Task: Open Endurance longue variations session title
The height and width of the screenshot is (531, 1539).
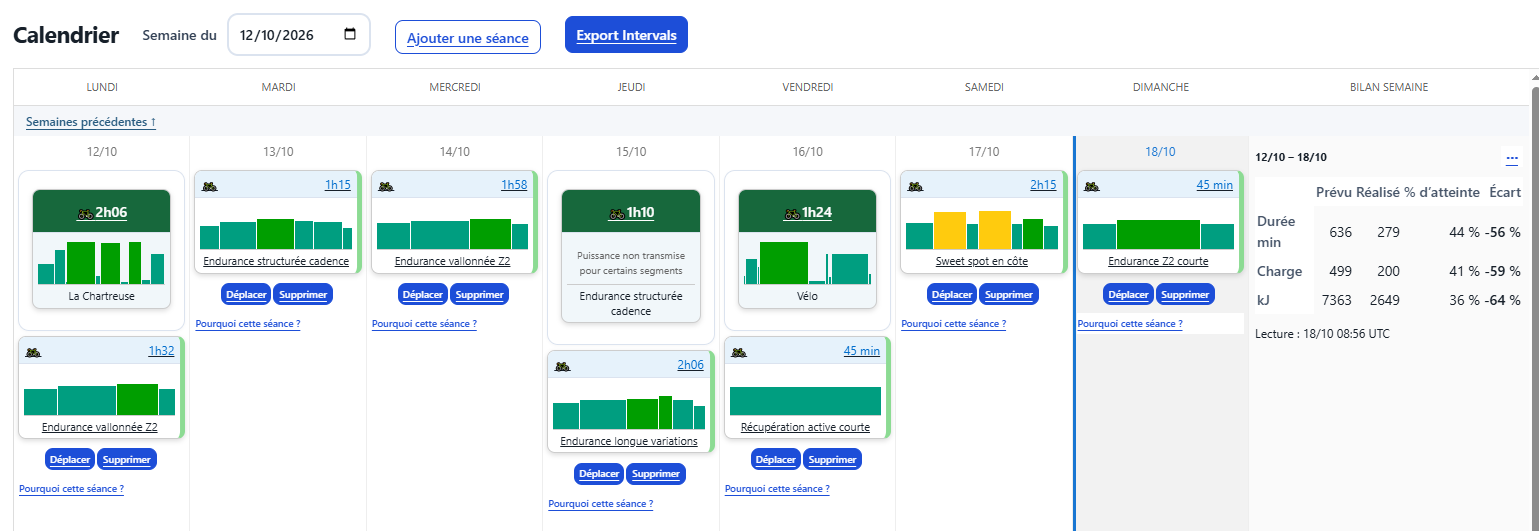Action: (x=628, y=441)
